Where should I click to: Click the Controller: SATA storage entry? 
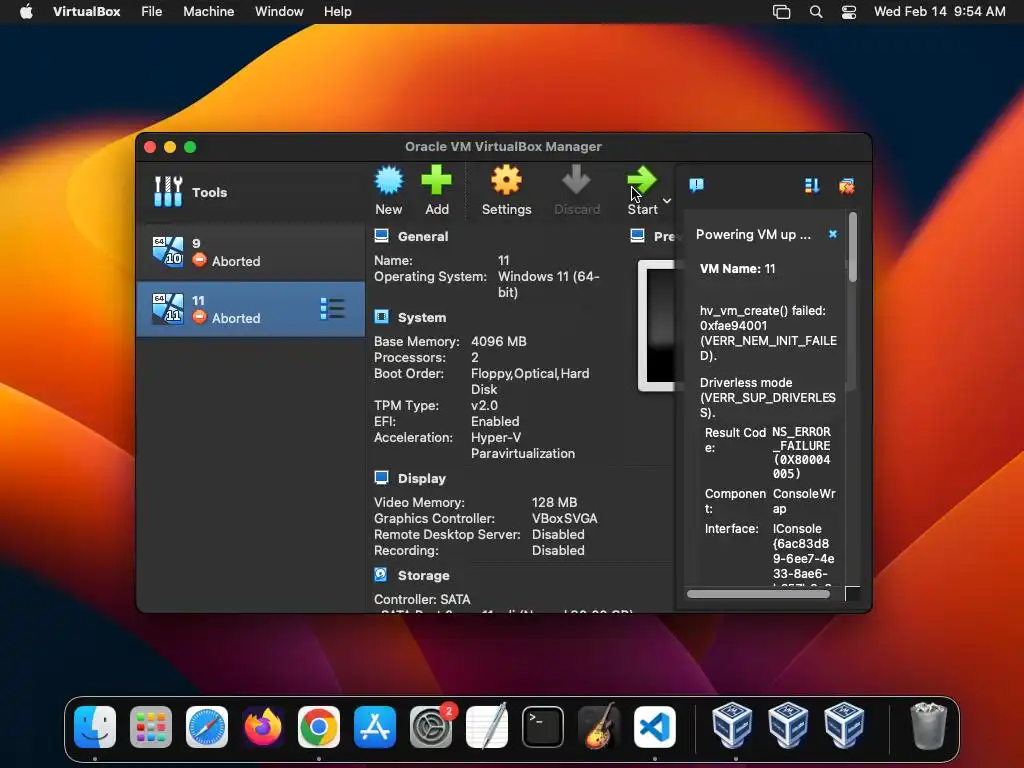click(x=422, y=599)
